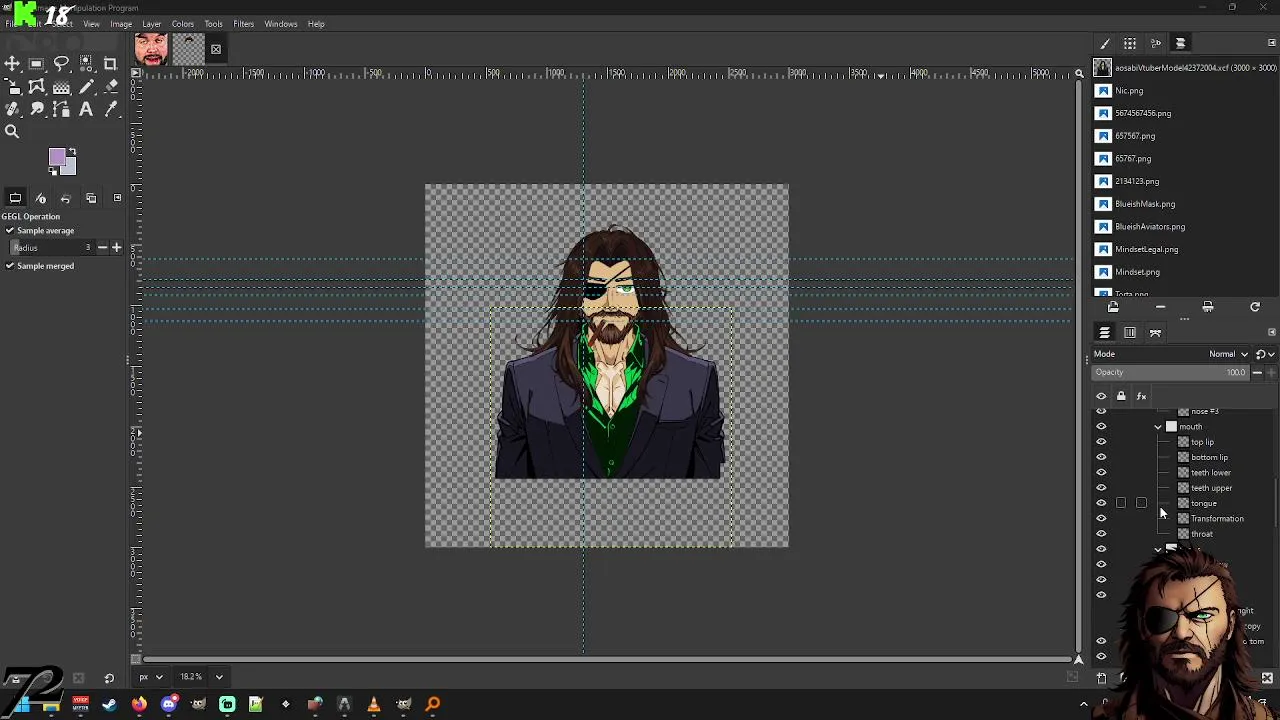1280x720 pixels.
Task: Select the Rectangle Select tool
Action: click(37, 64)
